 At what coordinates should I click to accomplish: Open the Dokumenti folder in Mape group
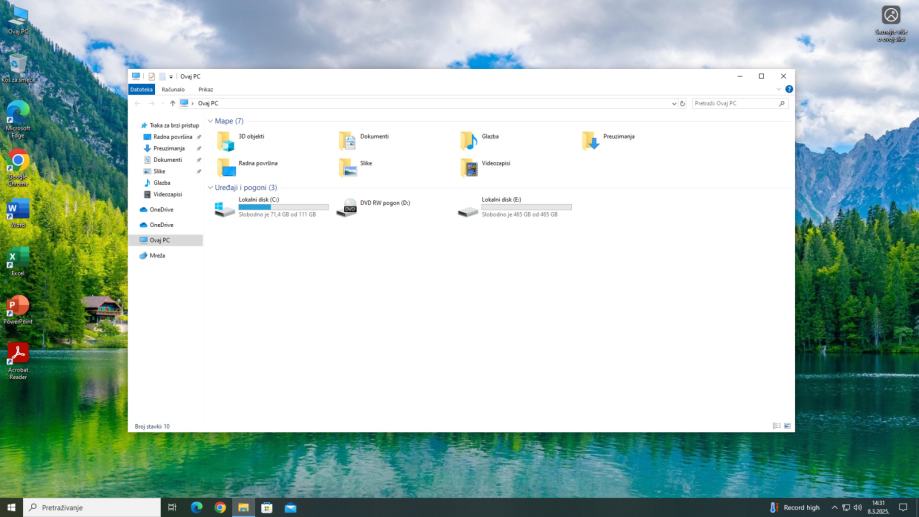[x=363, y=141]
